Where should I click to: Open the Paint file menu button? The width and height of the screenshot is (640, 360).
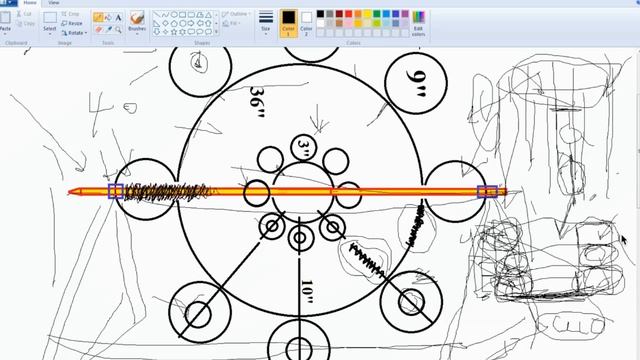pos(9,2)
